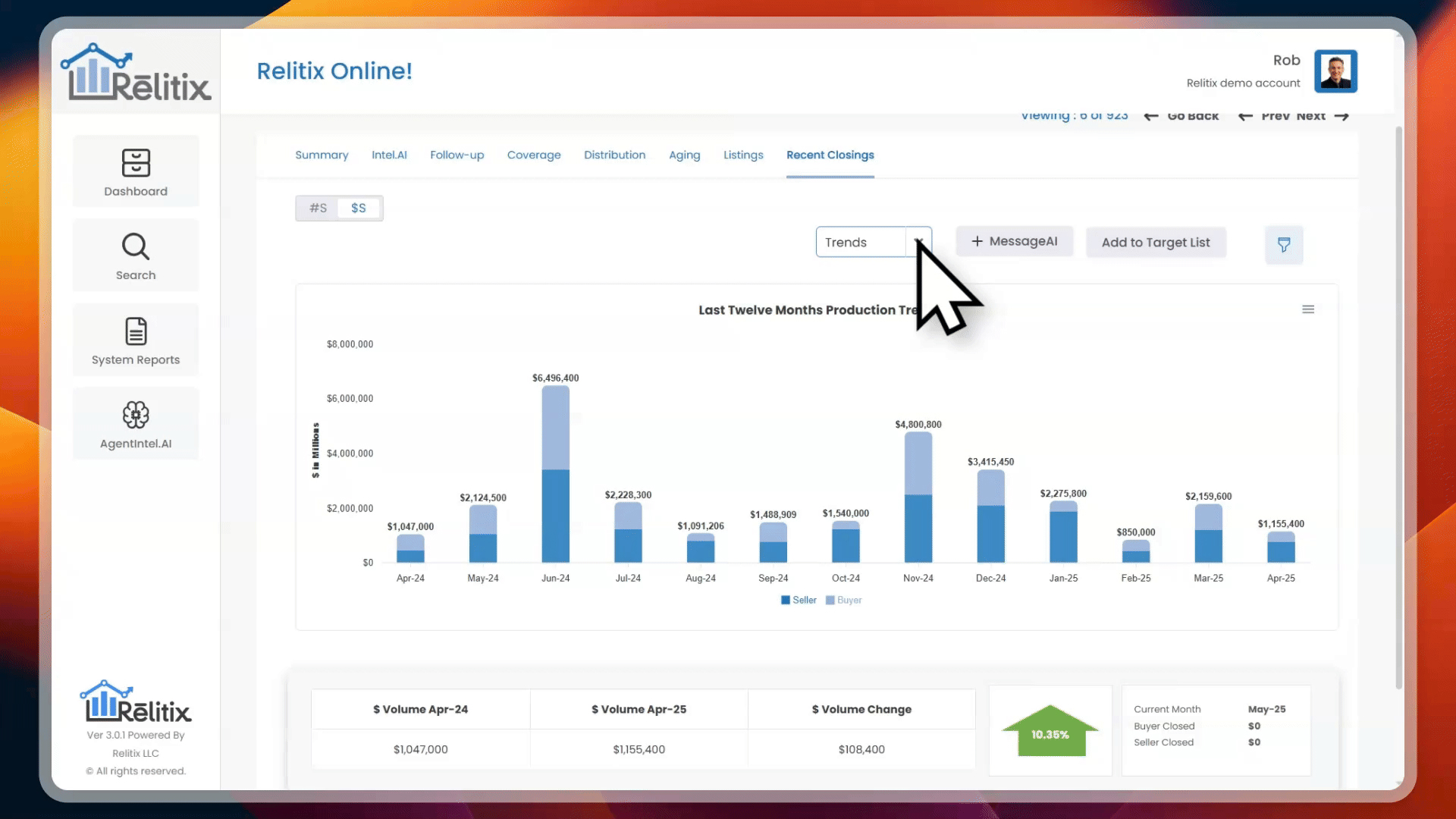Click the Add to Target List button
1456x819 pixels.
(x=1155, y=243)
